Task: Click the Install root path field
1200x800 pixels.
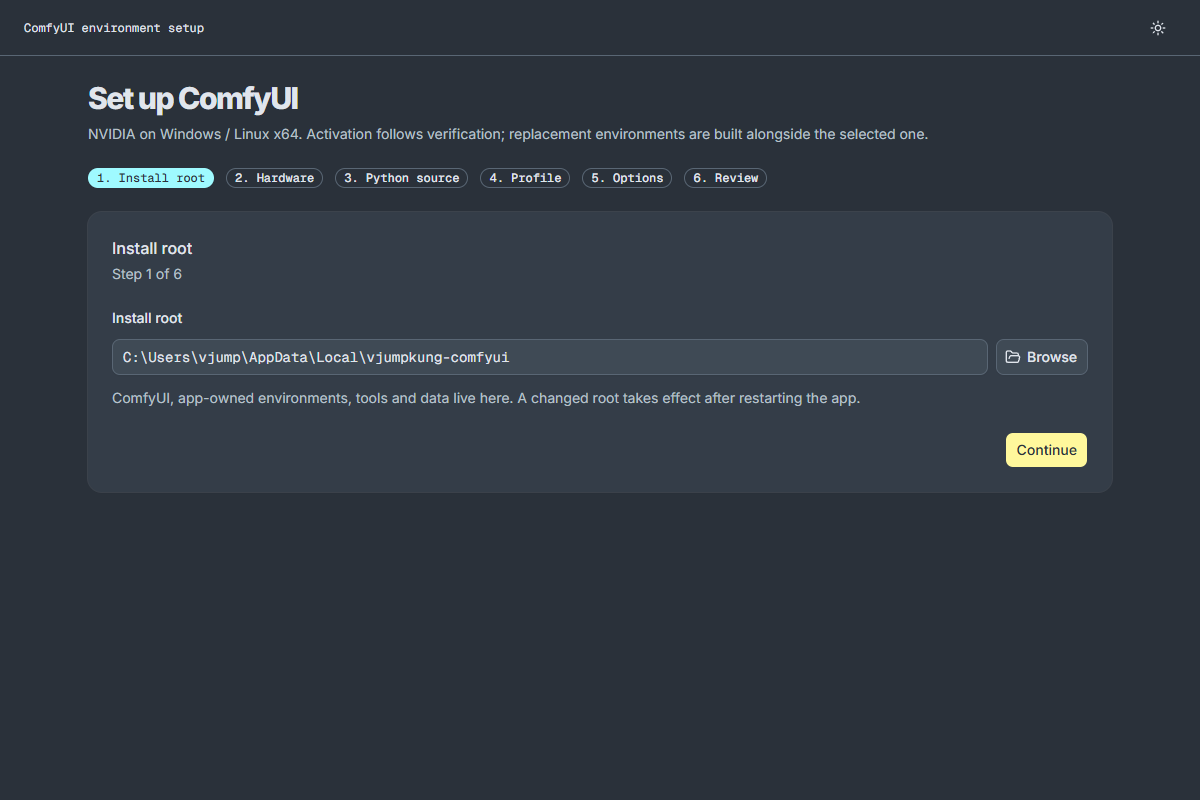Action: click(x=550, y=357)
